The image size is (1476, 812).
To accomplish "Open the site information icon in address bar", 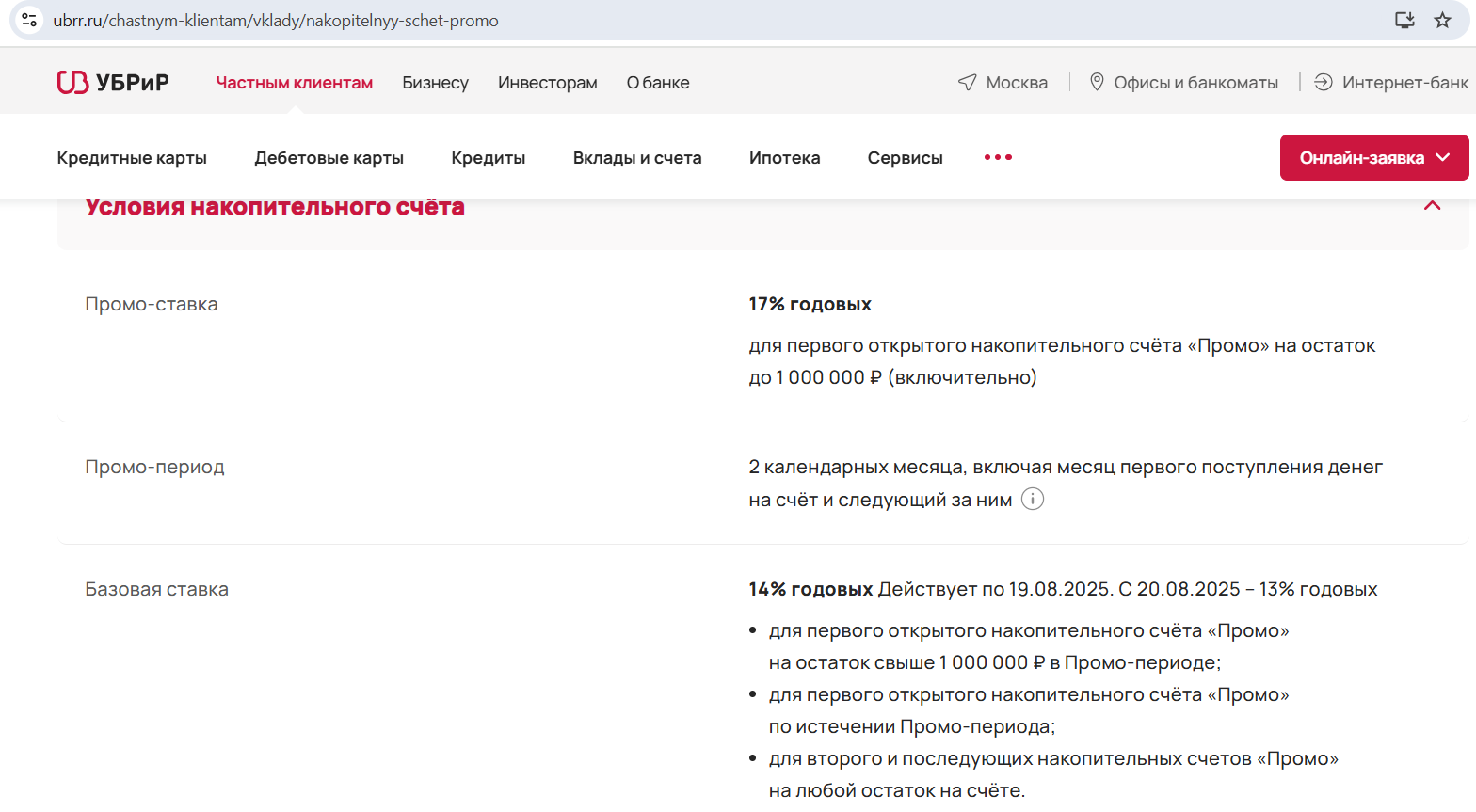I will (29, 20).
